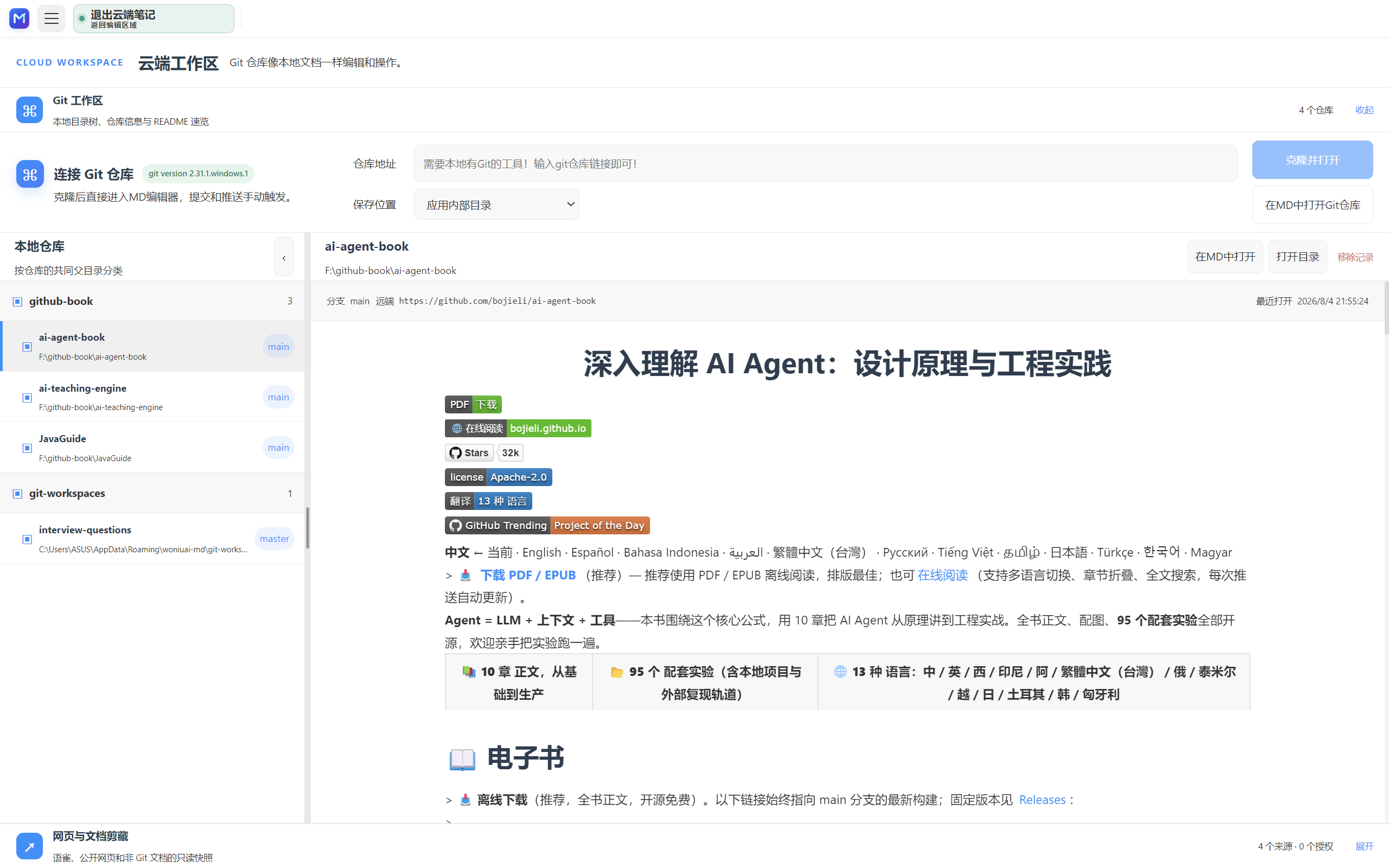1389x868 pixels.
Task: Click the github-book folder group icon
Action: (17, 302)
